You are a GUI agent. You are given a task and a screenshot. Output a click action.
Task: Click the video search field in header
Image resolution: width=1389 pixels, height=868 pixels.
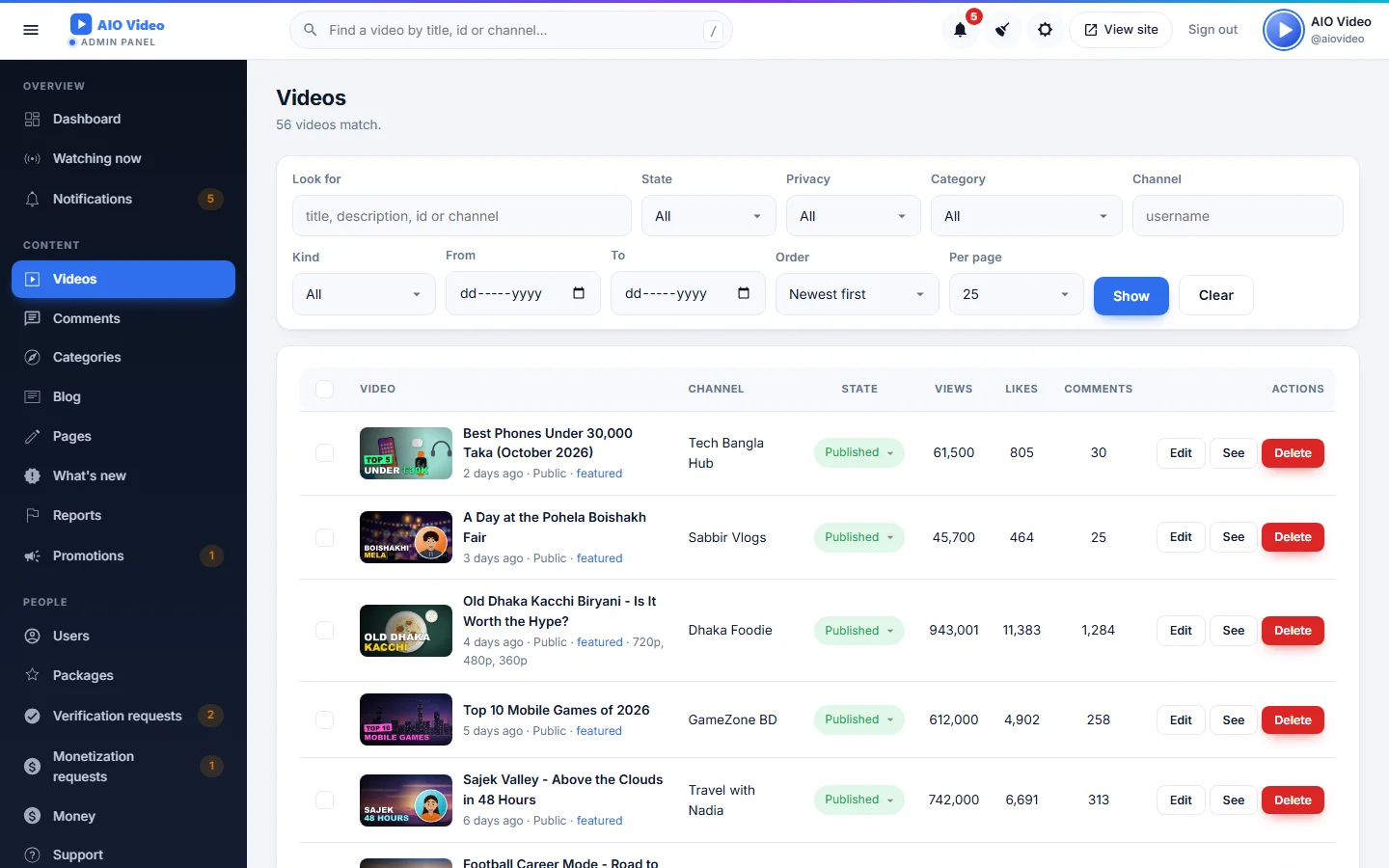click(511, 30)
